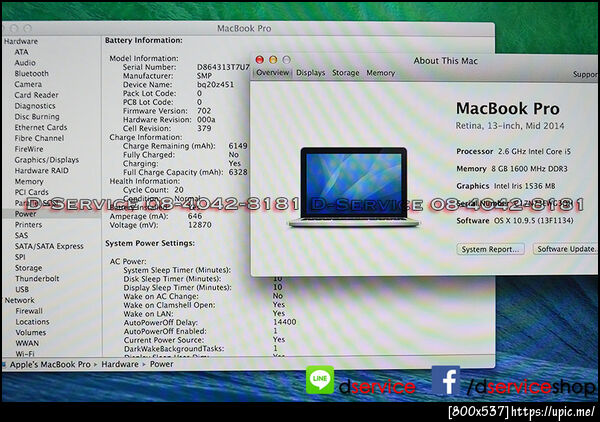Click the battery Serial Number value D864313T7U7
Viewport: 600px width, 422px height.
tap(223, 67)
